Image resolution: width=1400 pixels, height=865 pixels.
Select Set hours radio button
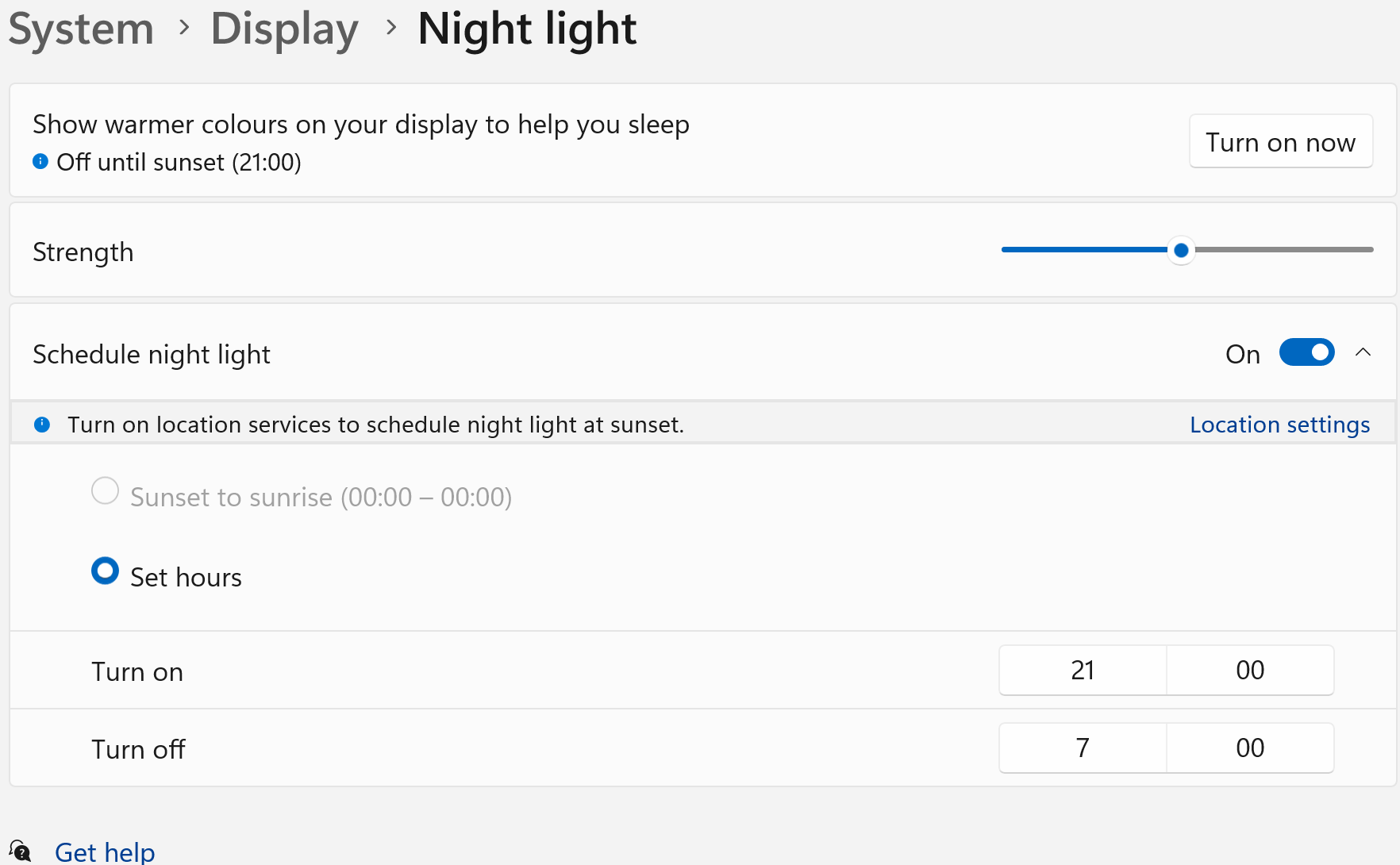(x=106, y=571)
